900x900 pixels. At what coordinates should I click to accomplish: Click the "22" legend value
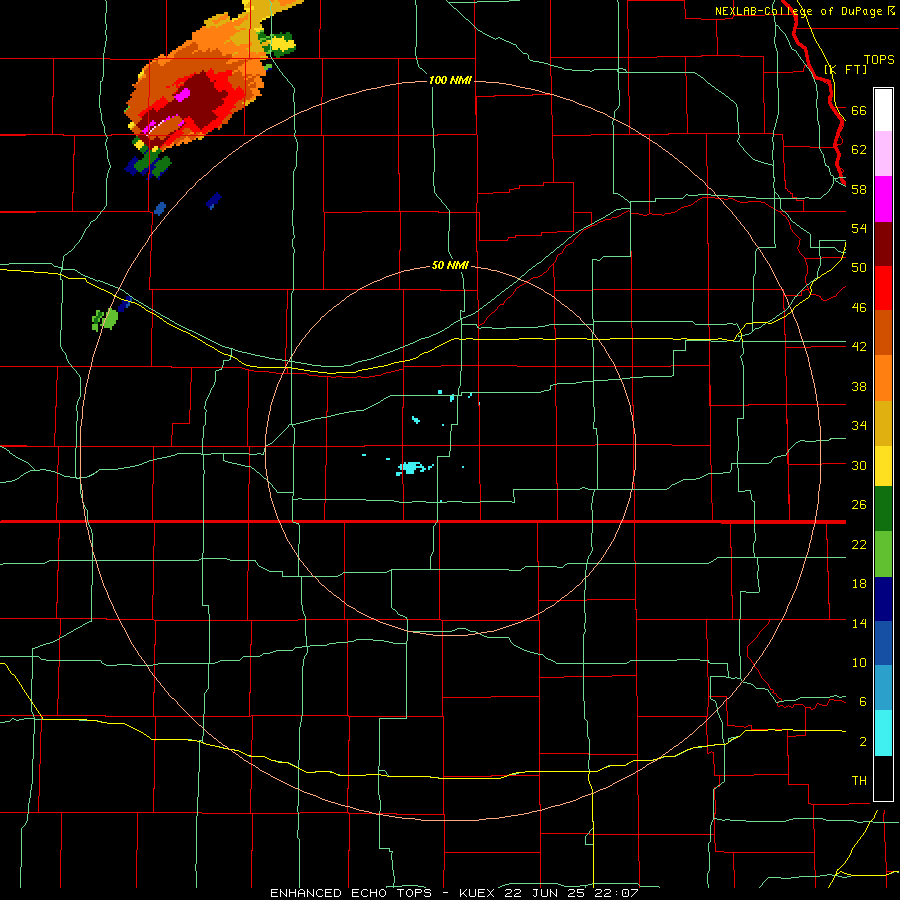859,544
